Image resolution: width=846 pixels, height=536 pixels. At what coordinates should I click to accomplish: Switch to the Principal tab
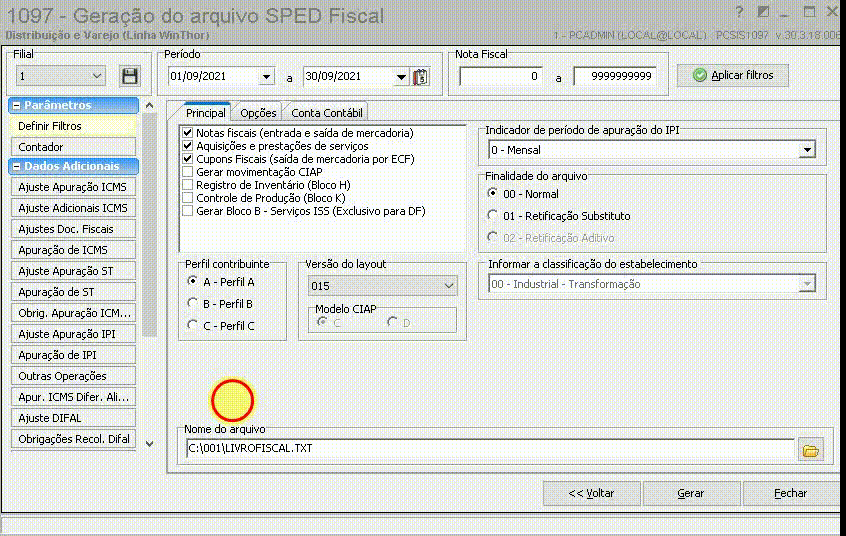206,112
